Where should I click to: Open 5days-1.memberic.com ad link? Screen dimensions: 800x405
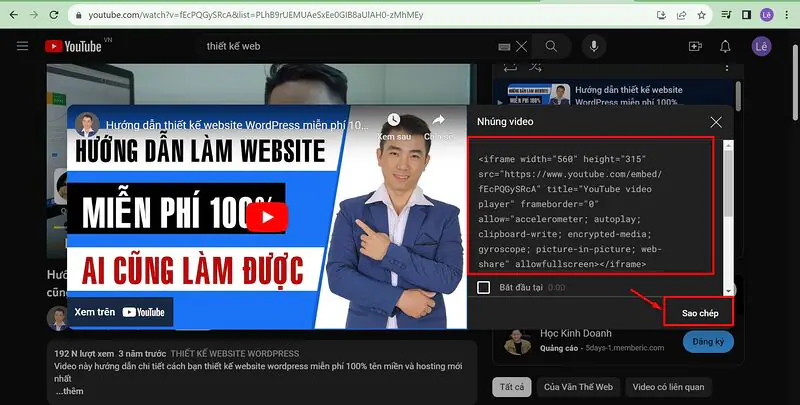624,348
